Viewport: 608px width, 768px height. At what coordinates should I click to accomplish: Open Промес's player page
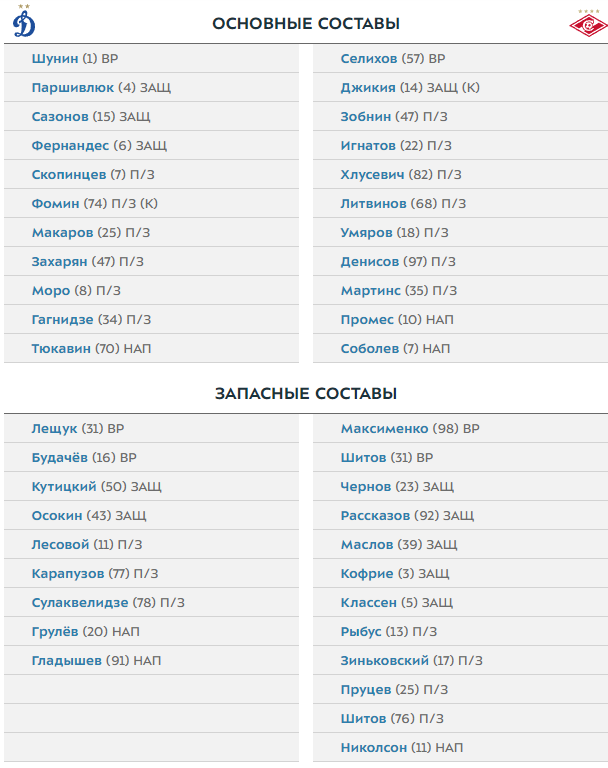[x=367, y=320]
